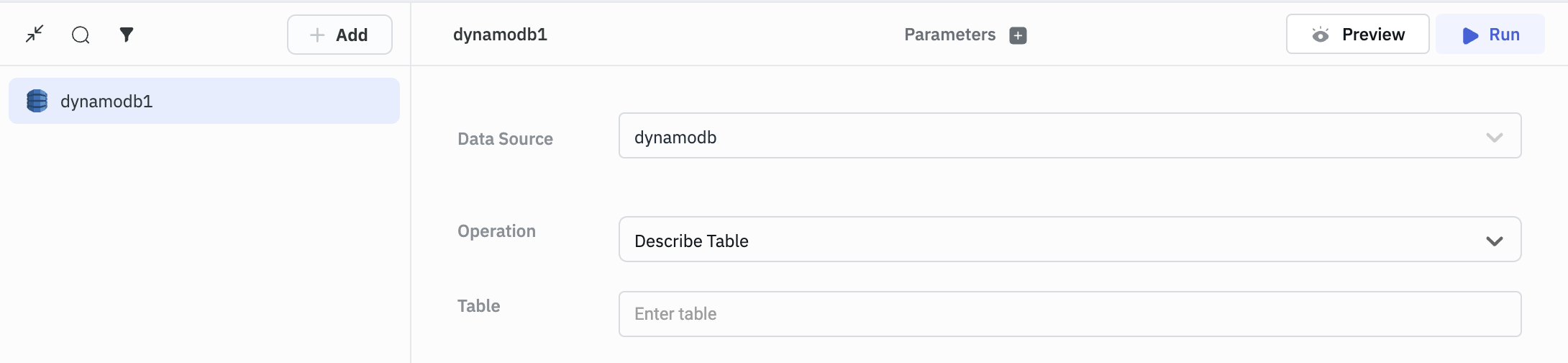Focus the Enter table input field
Image resolution: width=1568 pixels, height=363 pixels.
pyautogui.click(x=1069, y=314)
